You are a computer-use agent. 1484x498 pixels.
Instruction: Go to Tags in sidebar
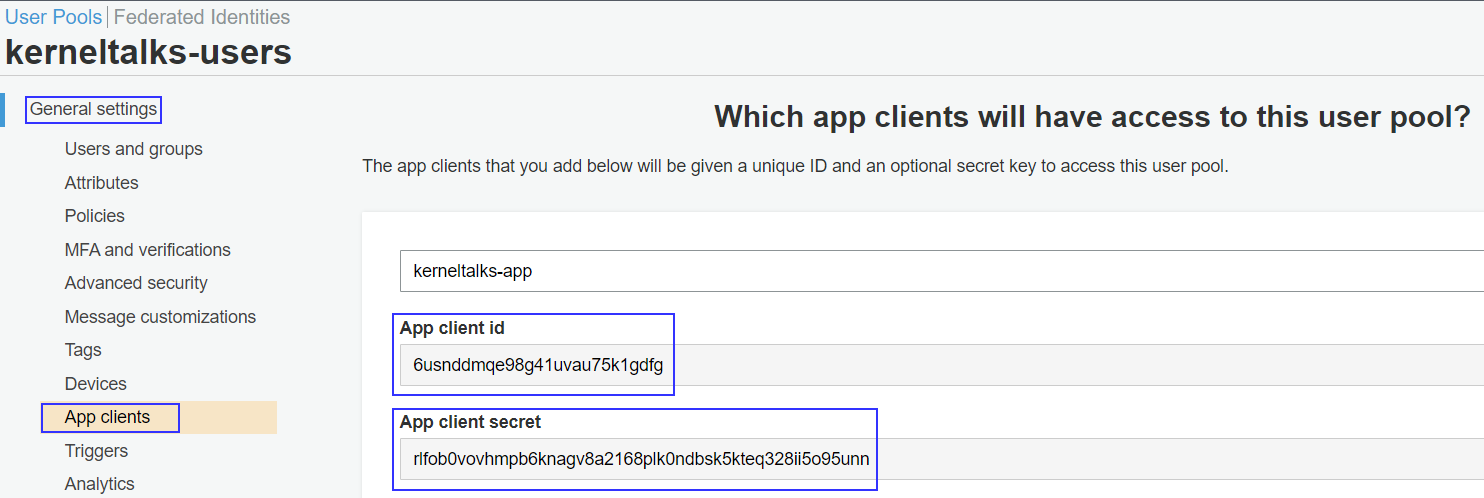(83, 350)
